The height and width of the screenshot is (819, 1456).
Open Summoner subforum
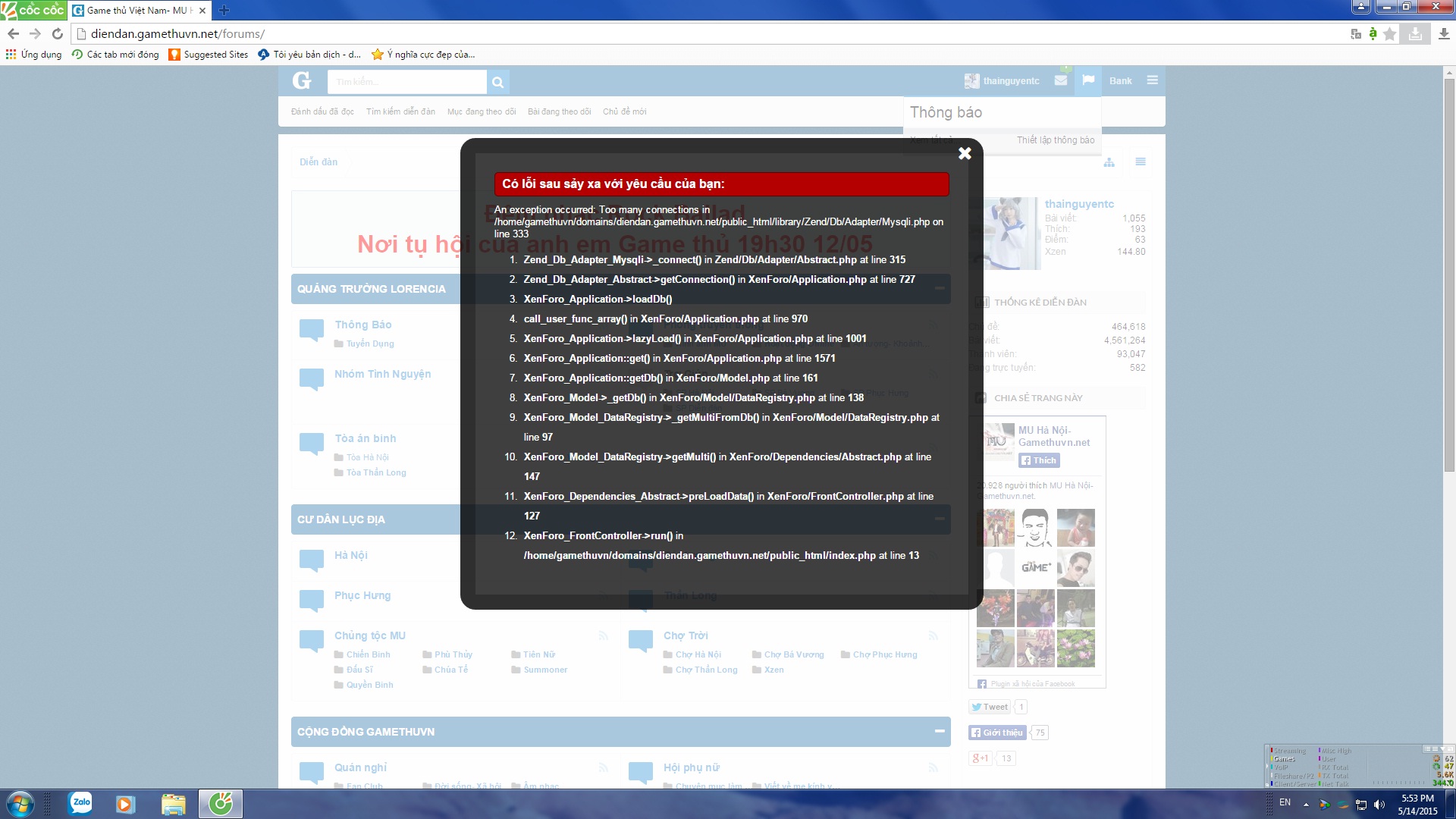pos(545,670)
